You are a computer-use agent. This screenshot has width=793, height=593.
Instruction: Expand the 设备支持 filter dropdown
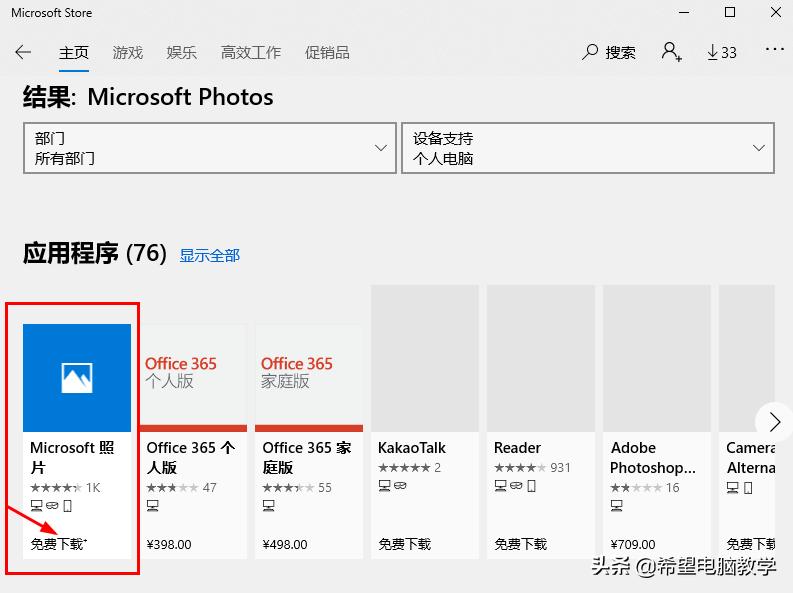(588, 148)
